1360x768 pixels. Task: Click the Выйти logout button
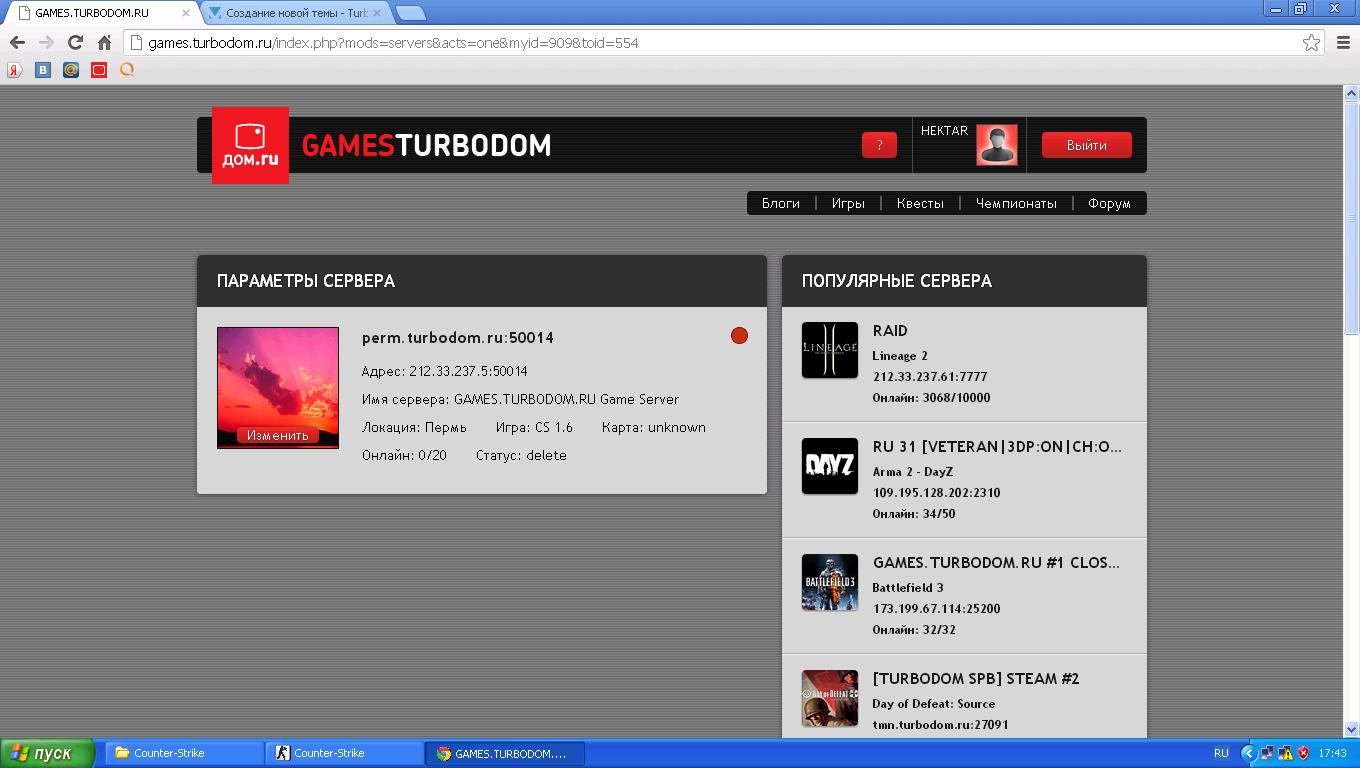tap(1087, 145)
